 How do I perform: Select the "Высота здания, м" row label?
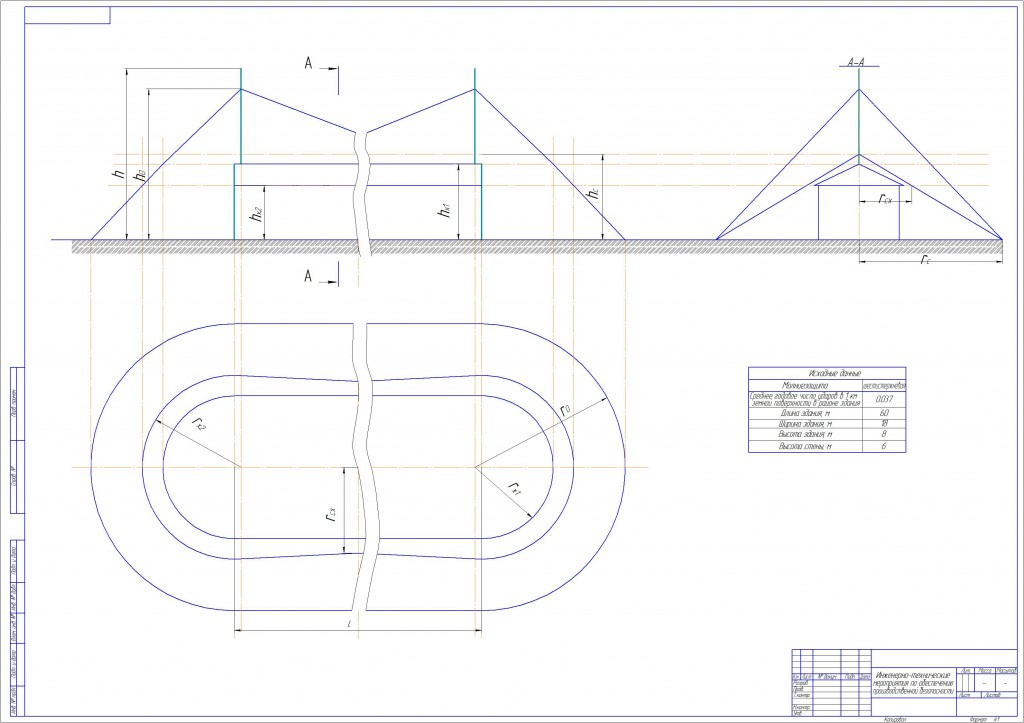805,434
